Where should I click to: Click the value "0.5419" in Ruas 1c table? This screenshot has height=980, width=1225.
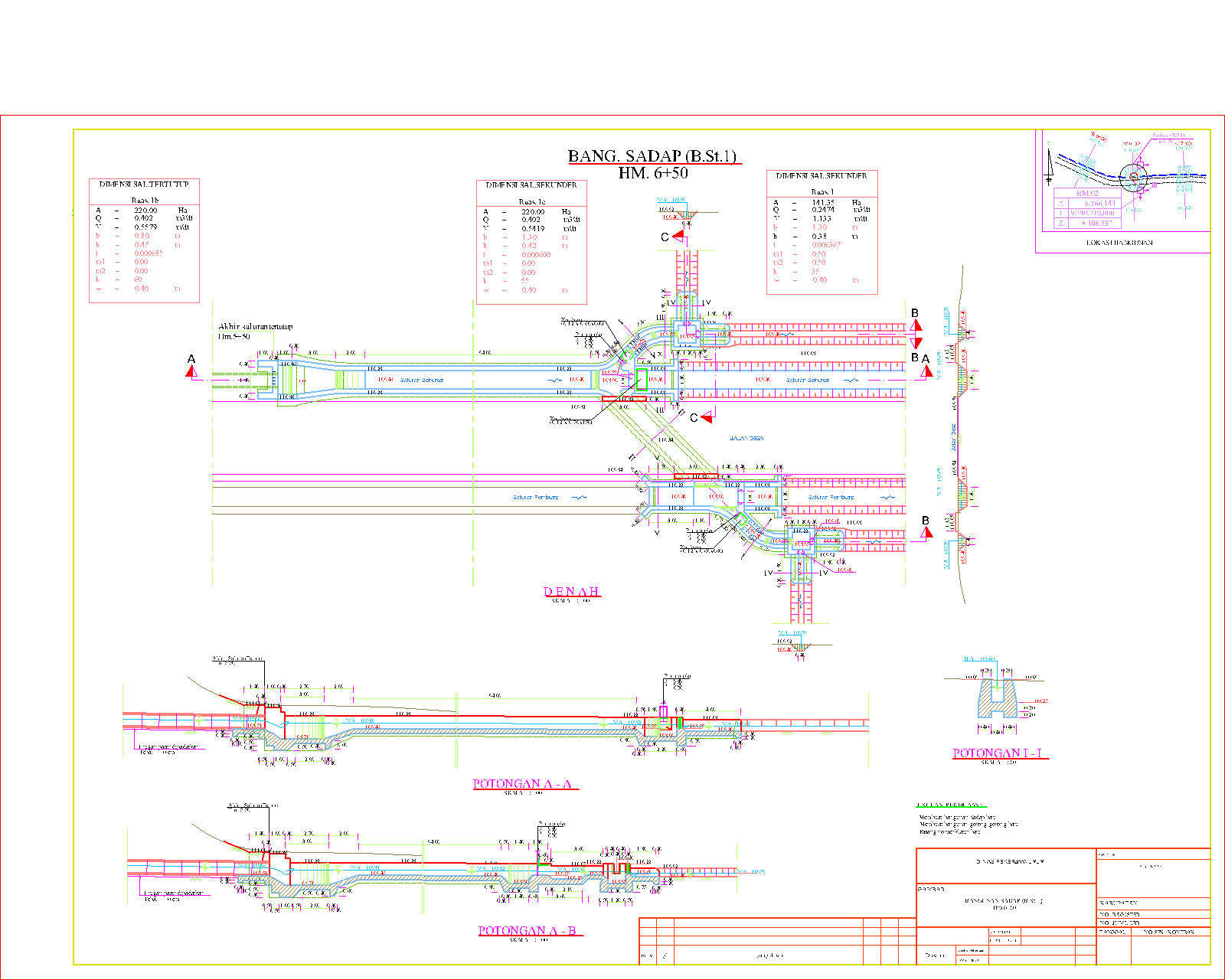(533, 229)
